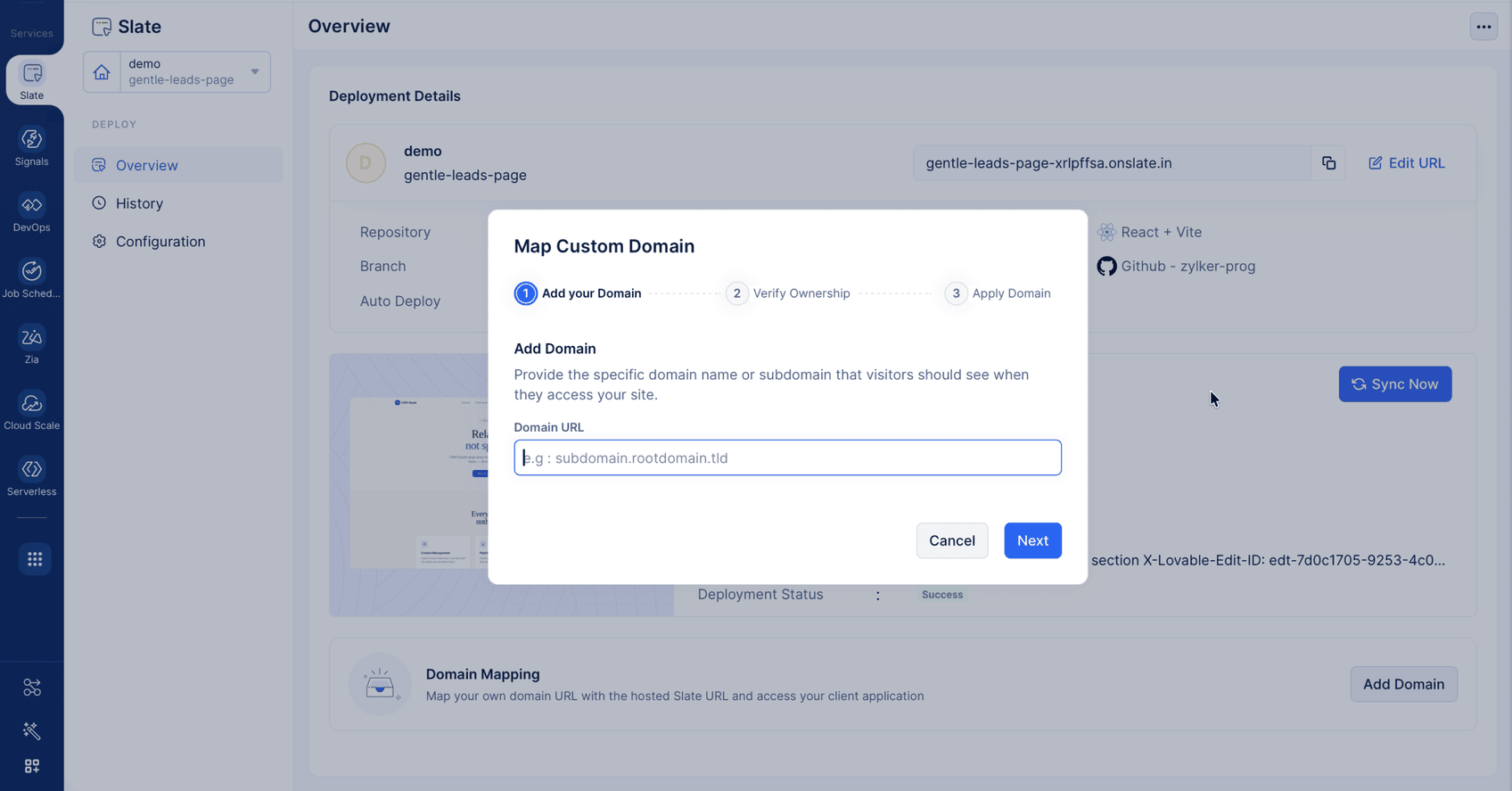Click the GitHub icon next to zylker-prog
The width and height of the screenshot is (1512, 791).
pyautogui.click(x=1106, y=267)
